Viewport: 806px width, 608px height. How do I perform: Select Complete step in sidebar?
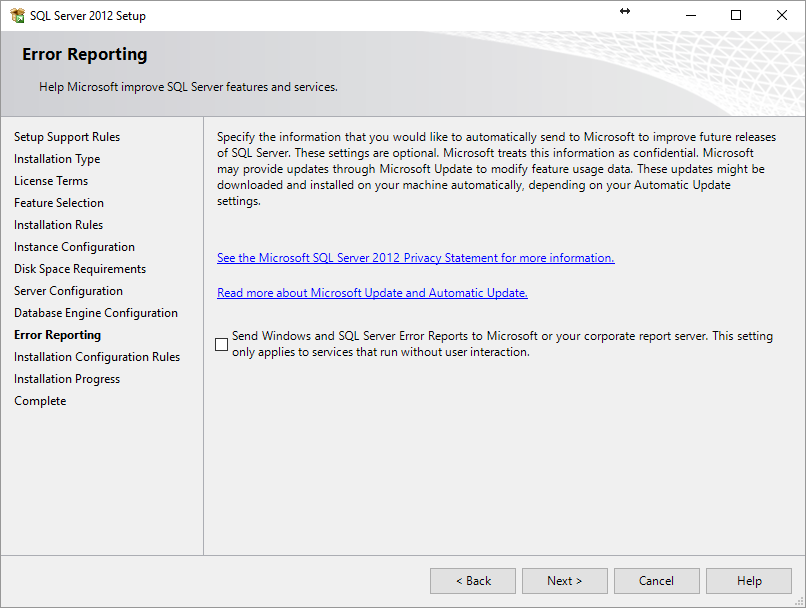40,401
